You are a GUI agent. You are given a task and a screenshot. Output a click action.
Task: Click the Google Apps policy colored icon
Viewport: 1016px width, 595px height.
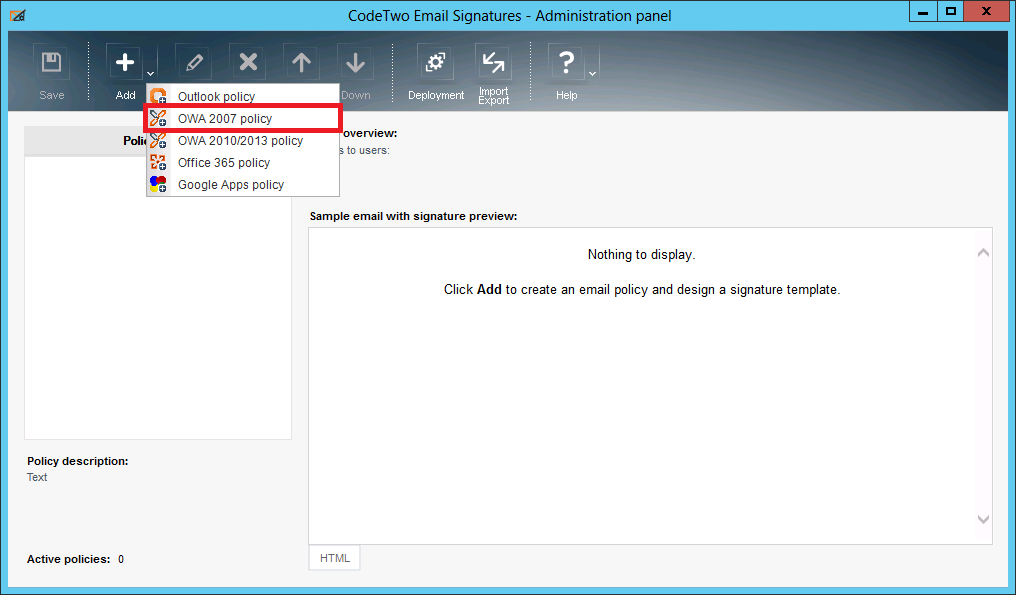tap(158, 184)
